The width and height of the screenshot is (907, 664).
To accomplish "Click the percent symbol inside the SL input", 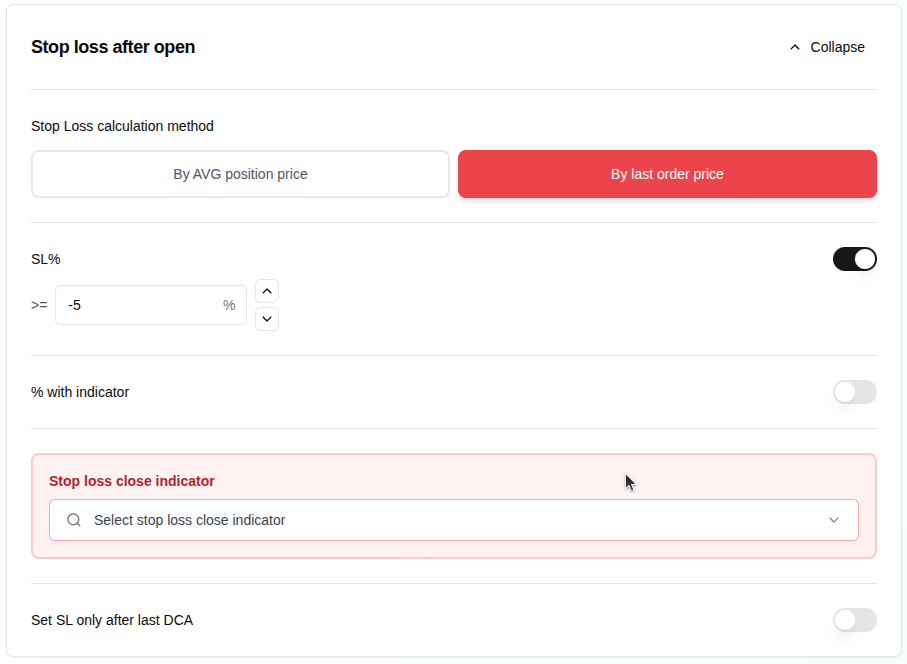I will (229, 305).
